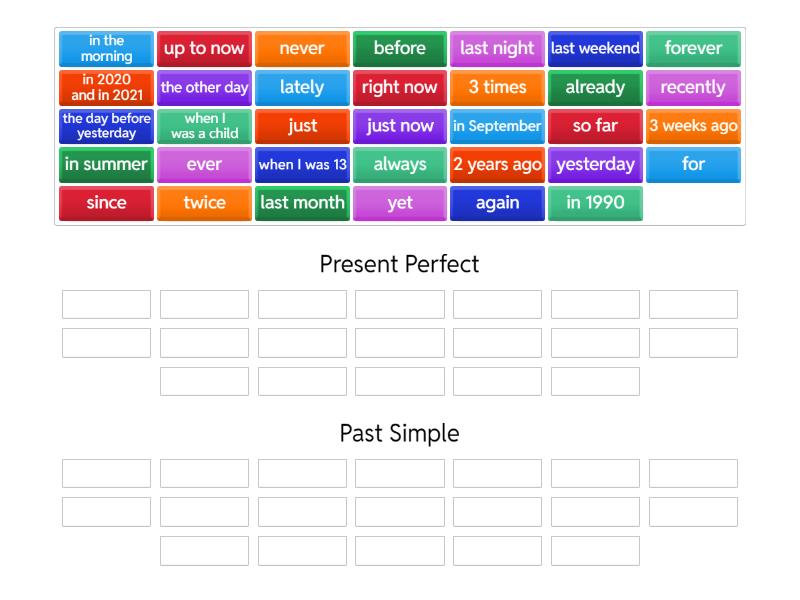Image resolution: width=800 pixels, height=600 pixels.
Task: Click the "the other day" tile
Action: pyautogui.click(x=204, y=87)
